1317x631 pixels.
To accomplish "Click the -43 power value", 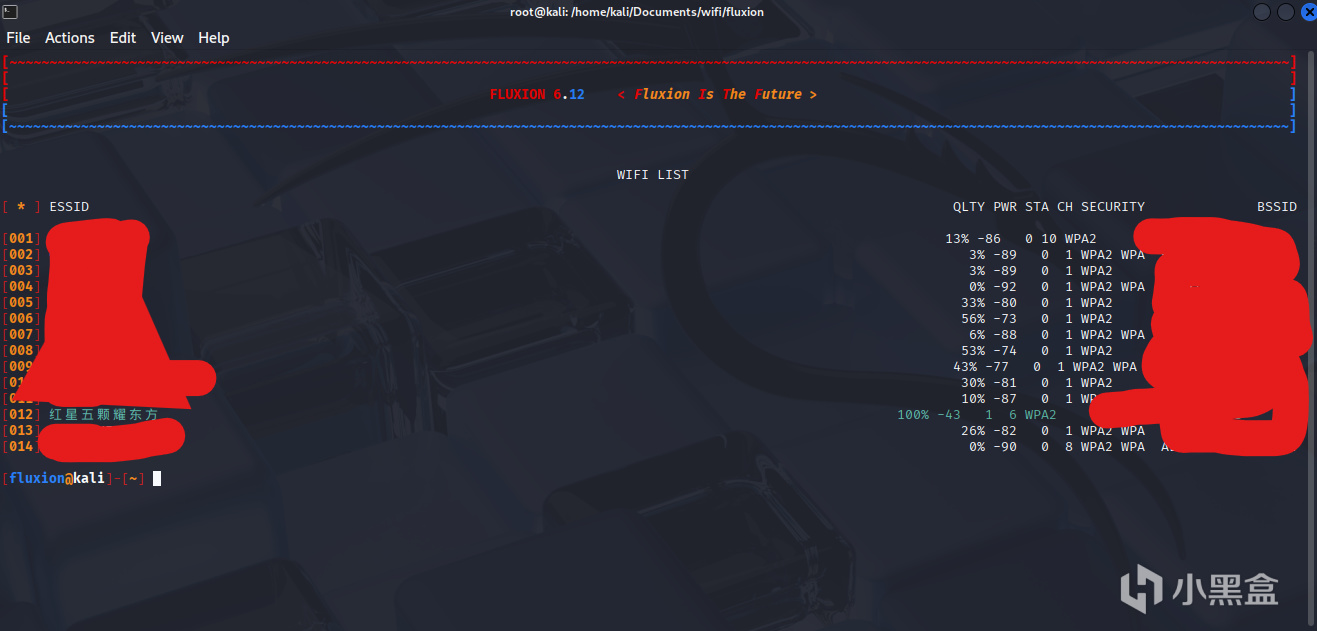I will click(949, 415).
